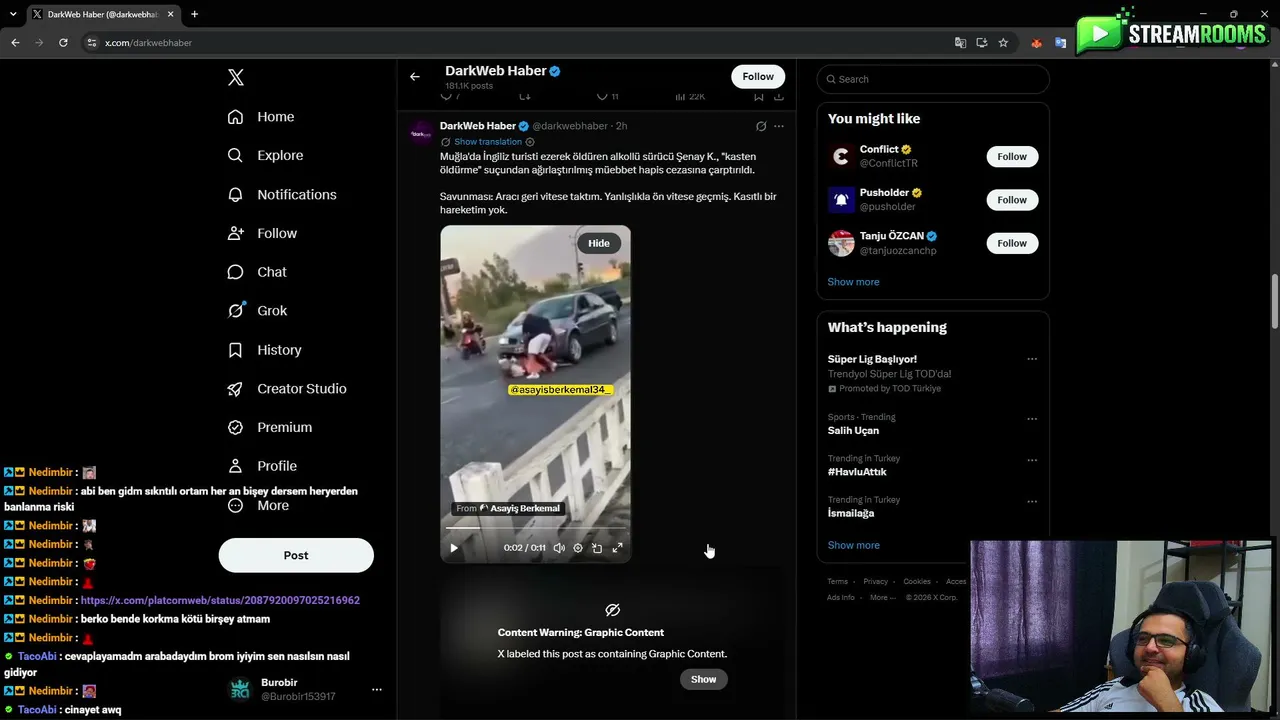Image resolution: width=1280 pixels, height=720 pixels.
Task: Open the Terms footer link
Action: [837, 582]
